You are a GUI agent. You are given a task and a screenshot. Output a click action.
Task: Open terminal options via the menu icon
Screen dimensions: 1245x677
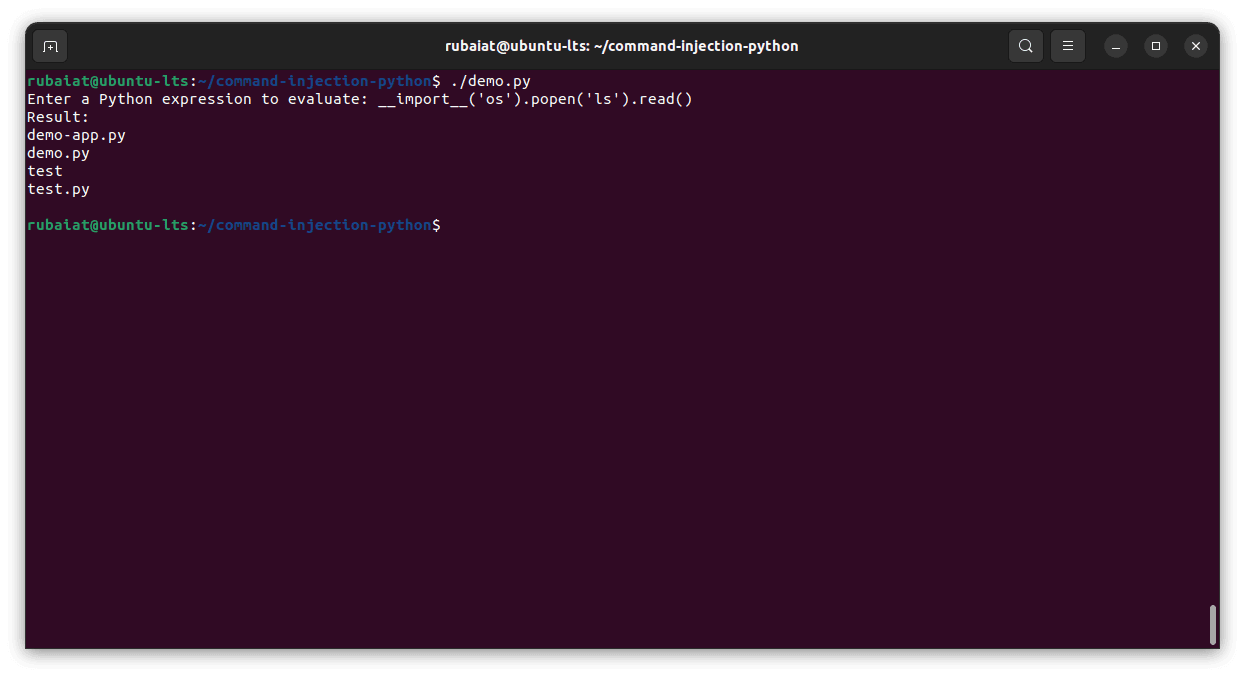[1068, 46]
